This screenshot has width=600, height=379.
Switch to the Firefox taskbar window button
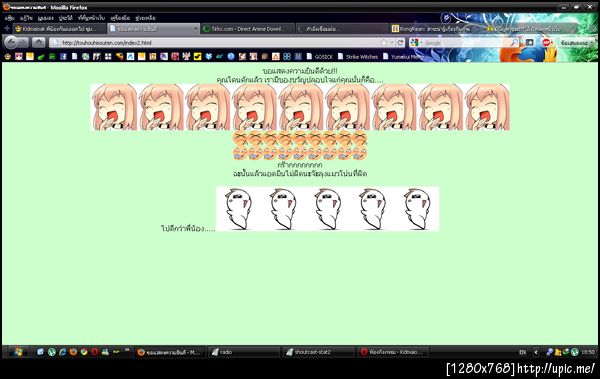170,352
